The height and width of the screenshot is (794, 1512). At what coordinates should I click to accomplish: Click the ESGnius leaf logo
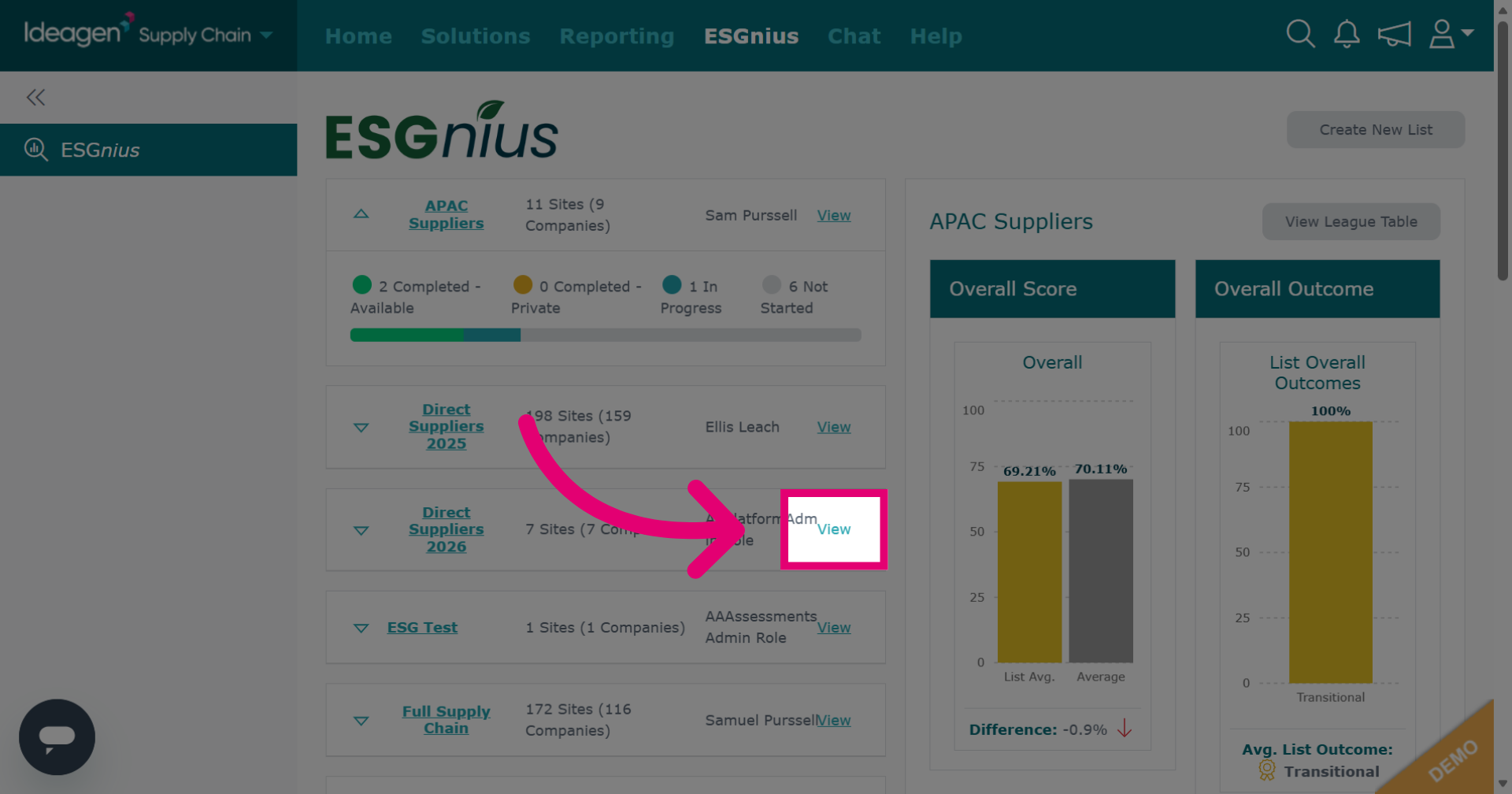[442, 131]
